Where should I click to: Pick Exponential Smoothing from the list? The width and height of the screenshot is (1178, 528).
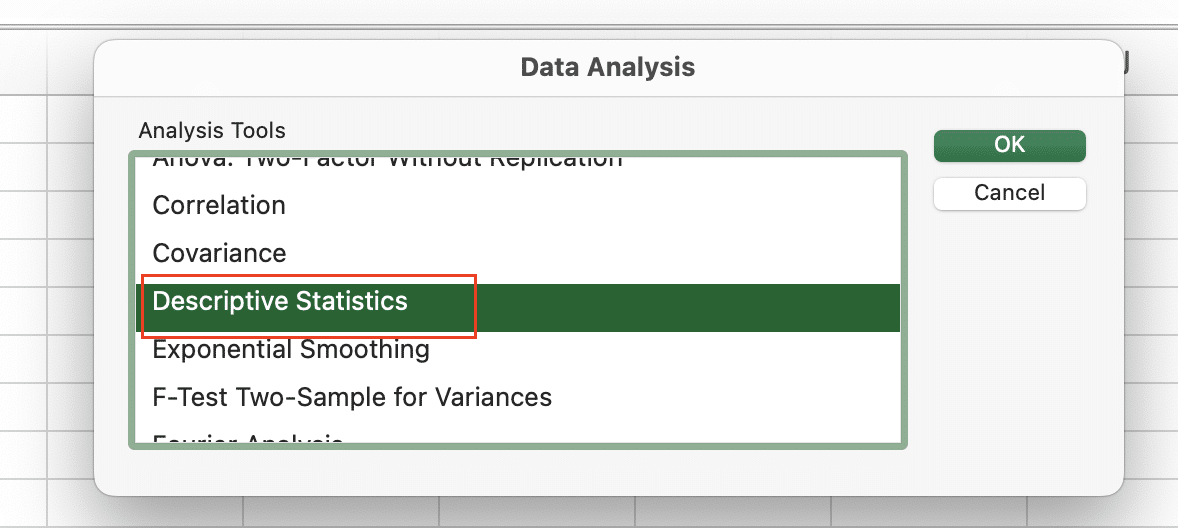tap(291, 349)
